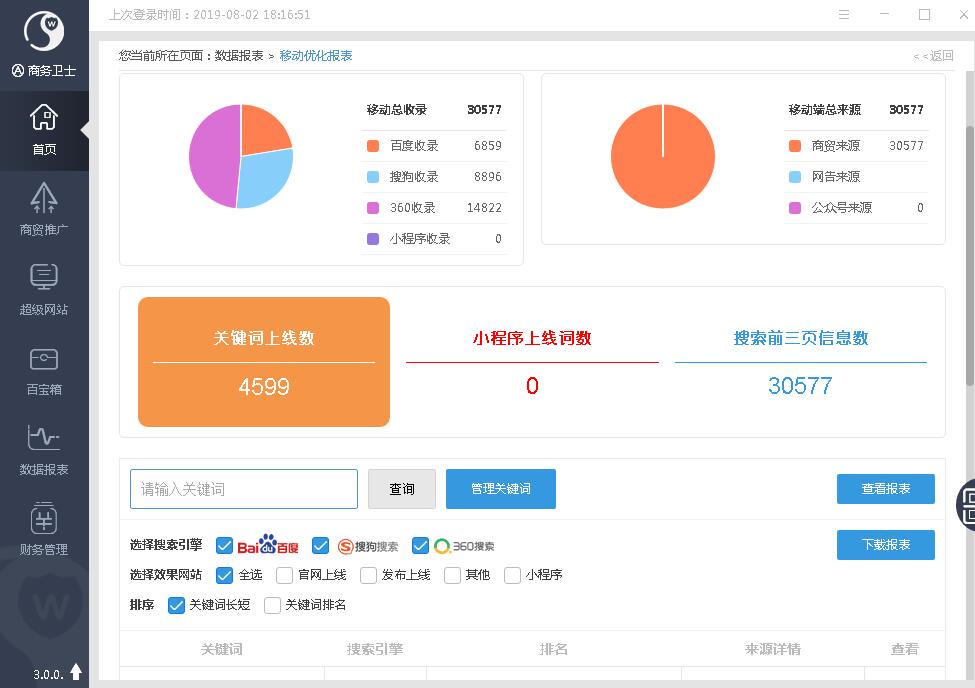Click the 商务卫士 logo icon
975x688 pixels.
coord(44,32)
